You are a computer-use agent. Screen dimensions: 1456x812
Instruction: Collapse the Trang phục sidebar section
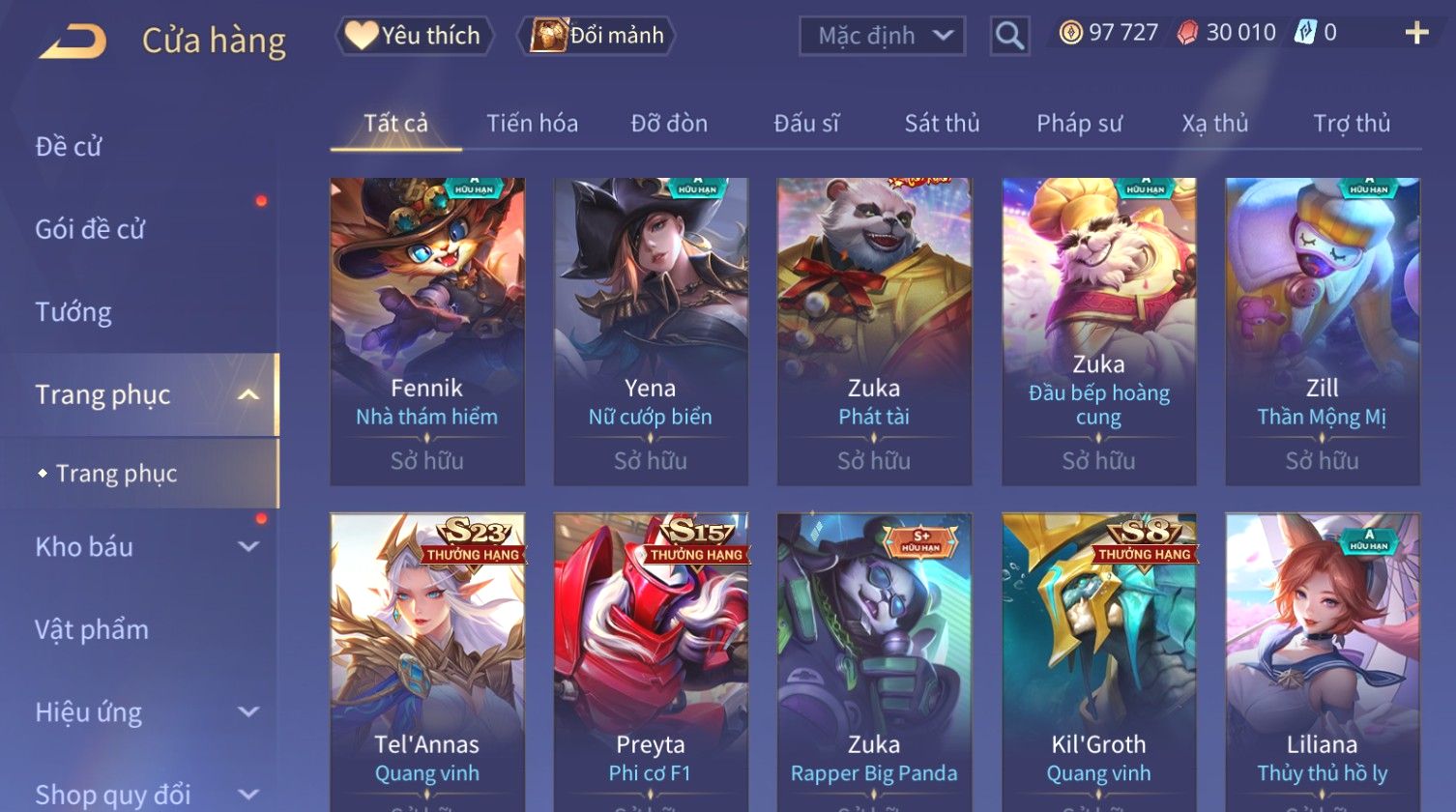click(x=248, y=394)
